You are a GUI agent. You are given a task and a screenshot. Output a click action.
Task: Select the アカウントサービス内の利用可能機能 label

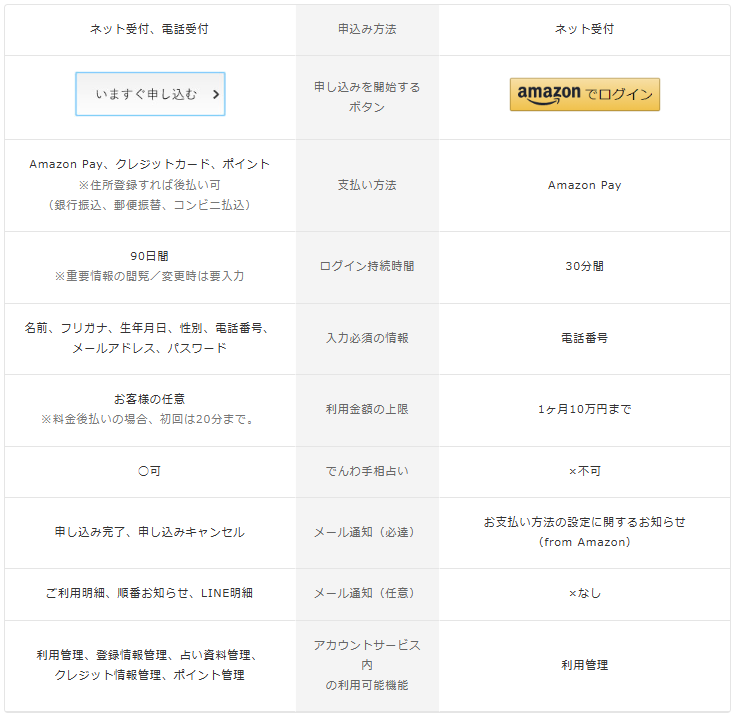pyautogui.click(x=367, y=665)
